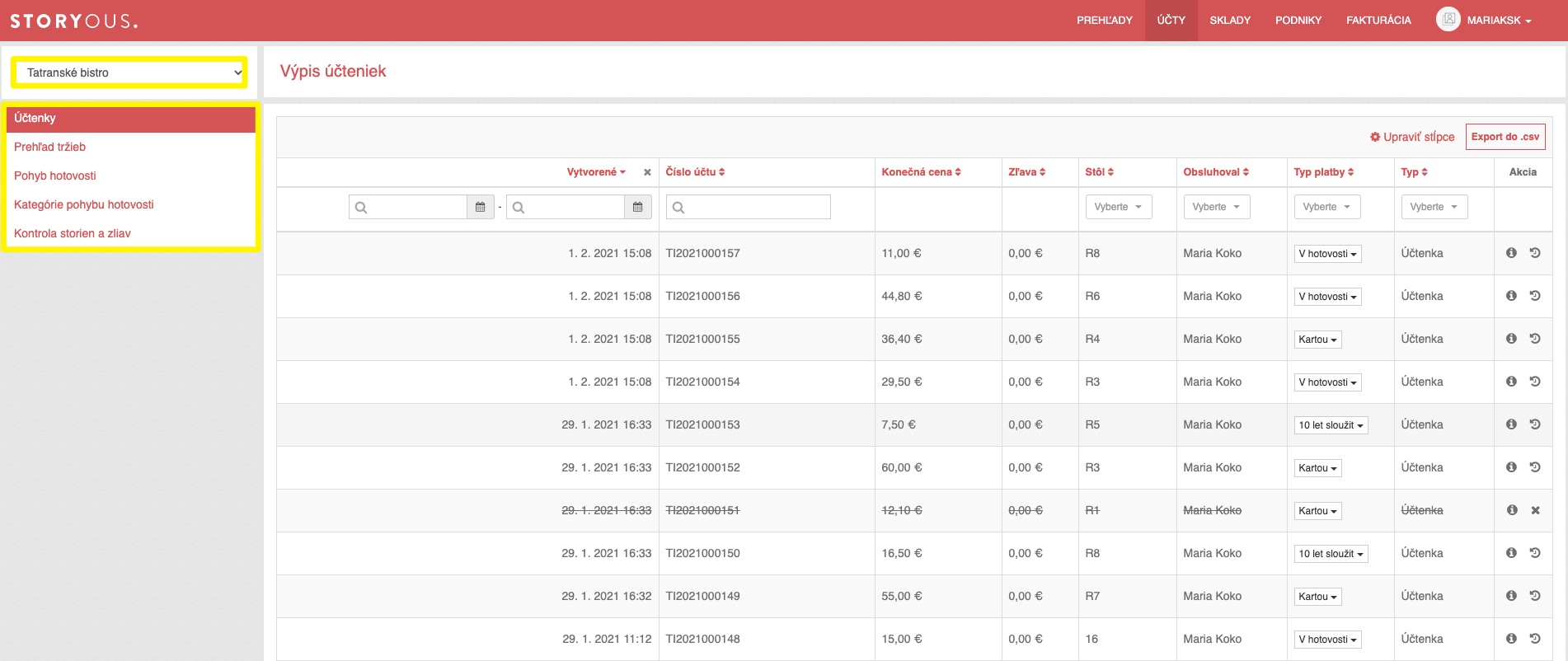This screenshot has height=661, width=1568.
Task: Open the PODNIKY navigation tab
Action: (x=1298, y=21)
